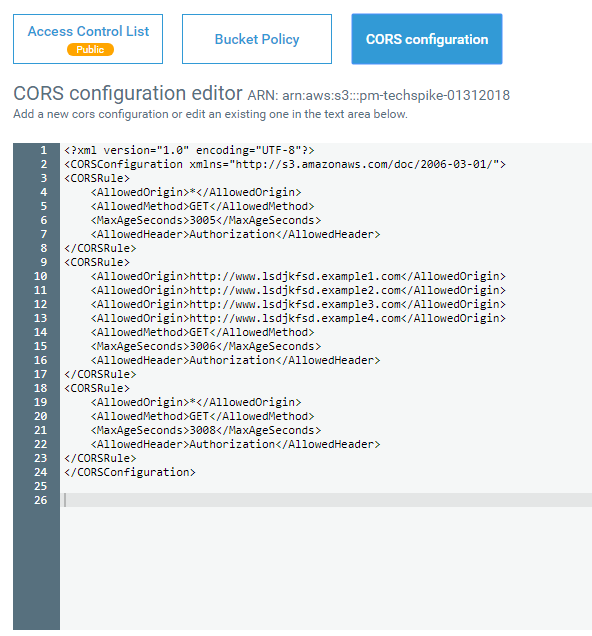The image size is (592, 636).
Task: Click the XML version declaration line
Action: [x=189, y=150]
